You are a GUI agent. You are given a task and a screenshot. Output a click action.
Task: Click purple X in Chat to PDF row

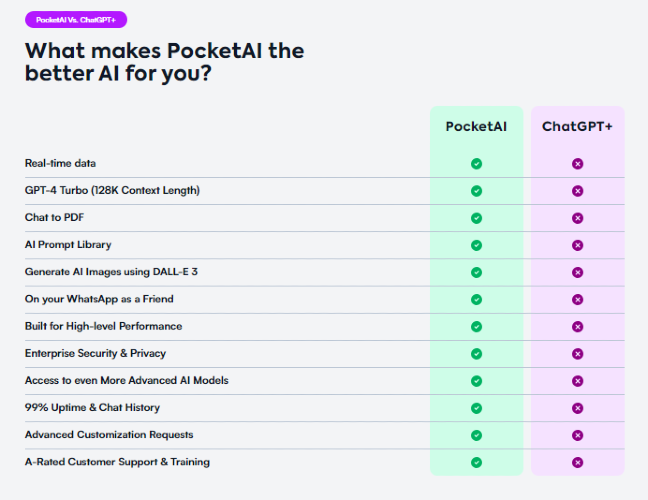pos(577,218)
